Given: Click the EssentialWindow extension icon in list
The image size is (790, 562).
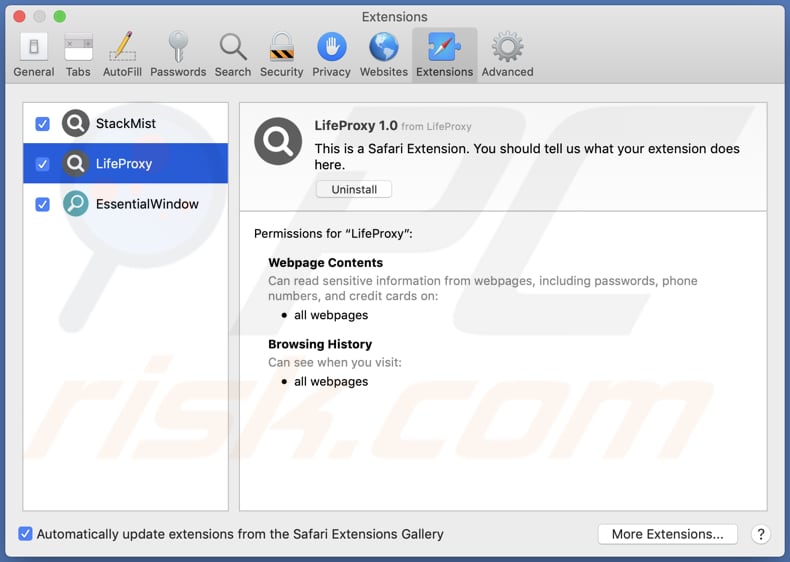Looking at the screenshot, I should (x=76, y=204).
